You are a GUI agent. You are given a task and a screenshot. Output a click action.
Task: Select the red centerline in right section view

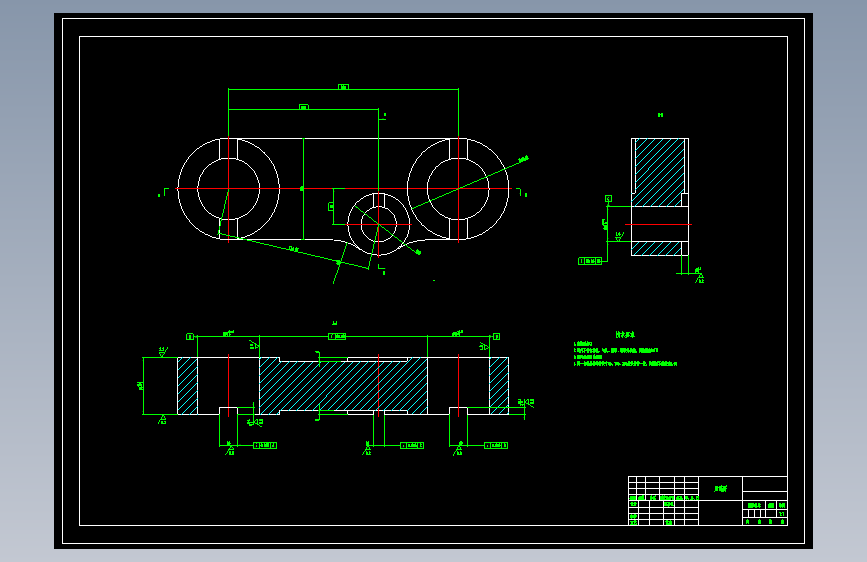coord(658,225)
